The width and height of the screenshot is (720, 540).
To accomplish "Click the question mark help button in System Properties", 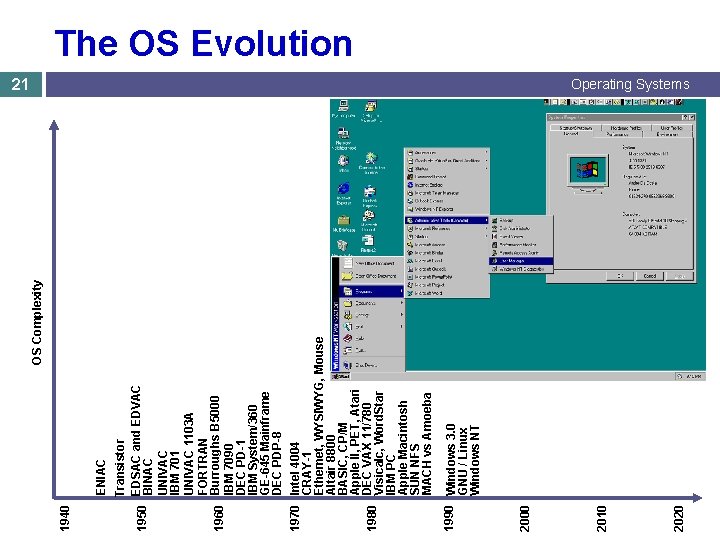I will (x=685, y=118).
